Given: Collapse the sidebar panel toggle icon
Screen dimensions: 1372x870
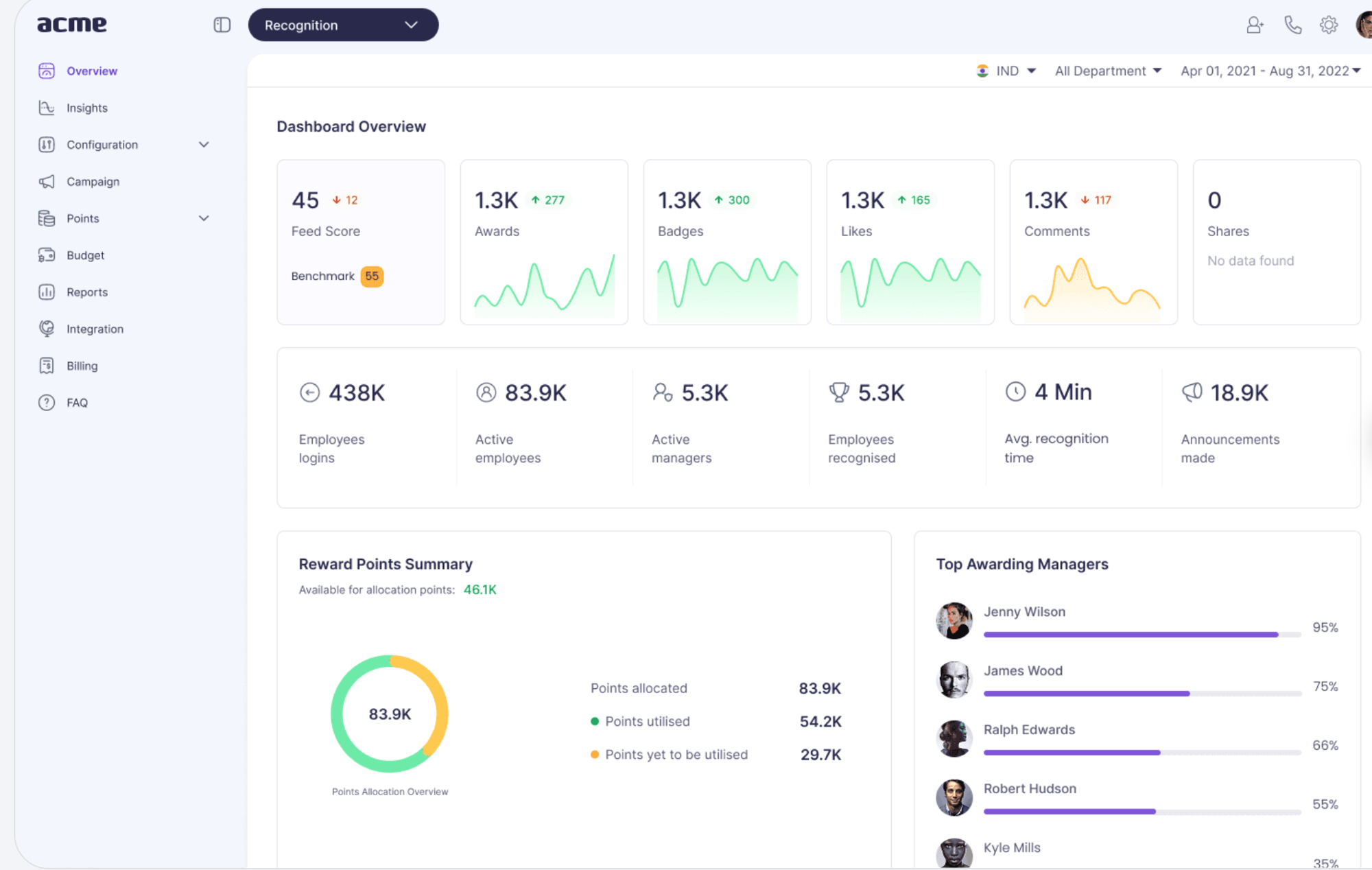Looking at the screenshot, I should pos(222,25).
